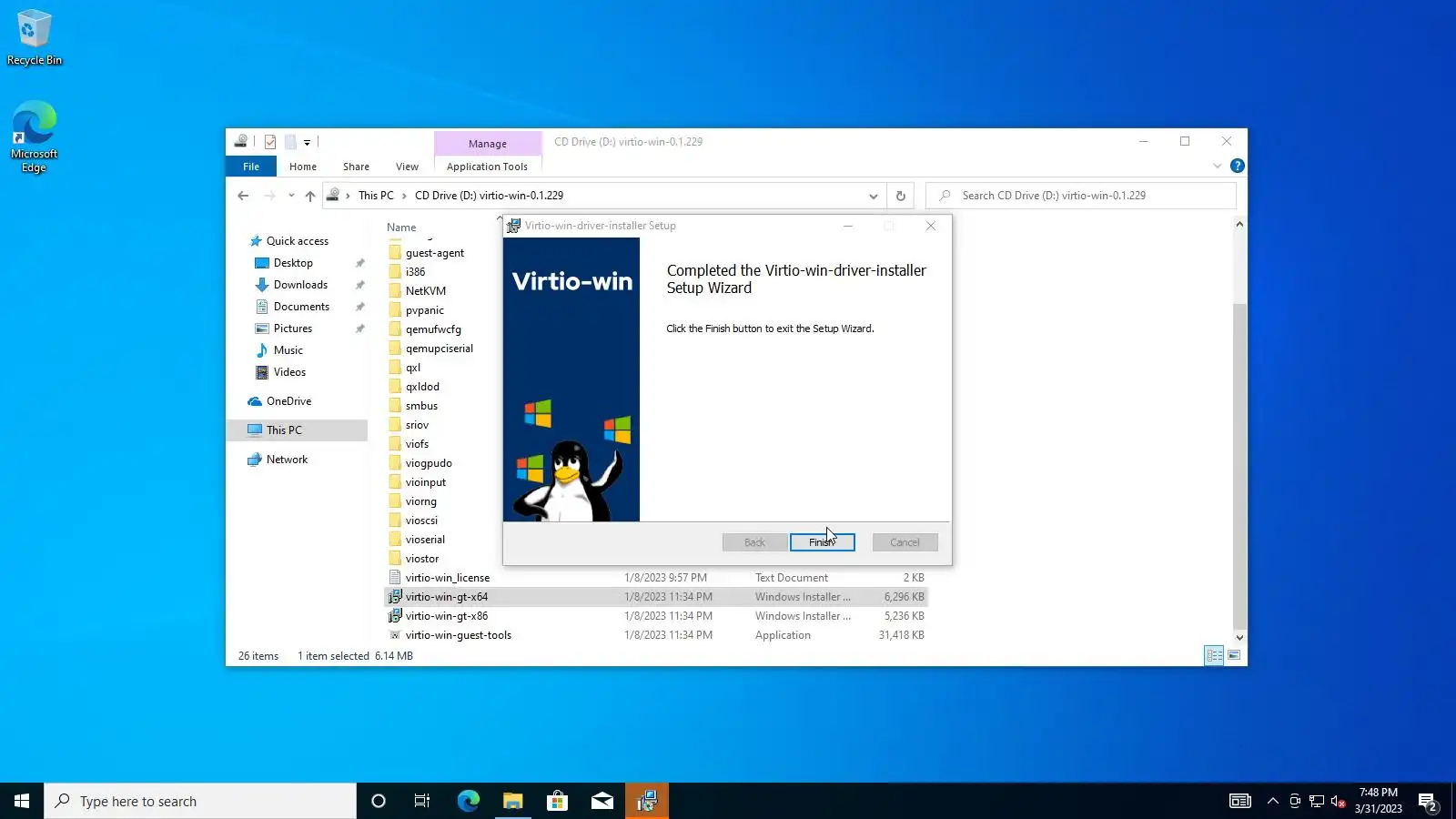Click the taskbar search box
This screenshot has width=1456, height=819.
click(x=200, y=801)
